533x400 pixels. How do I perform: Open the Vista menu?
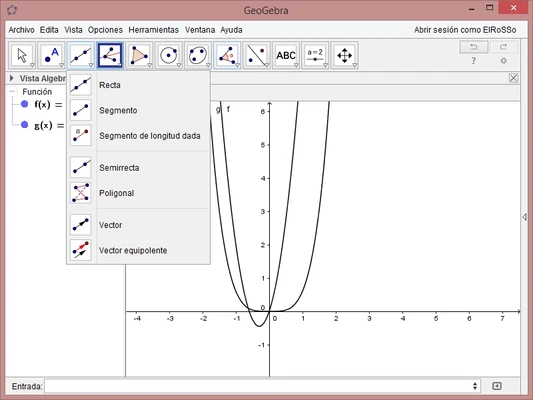pyautogui.click(x=73, y=30)
